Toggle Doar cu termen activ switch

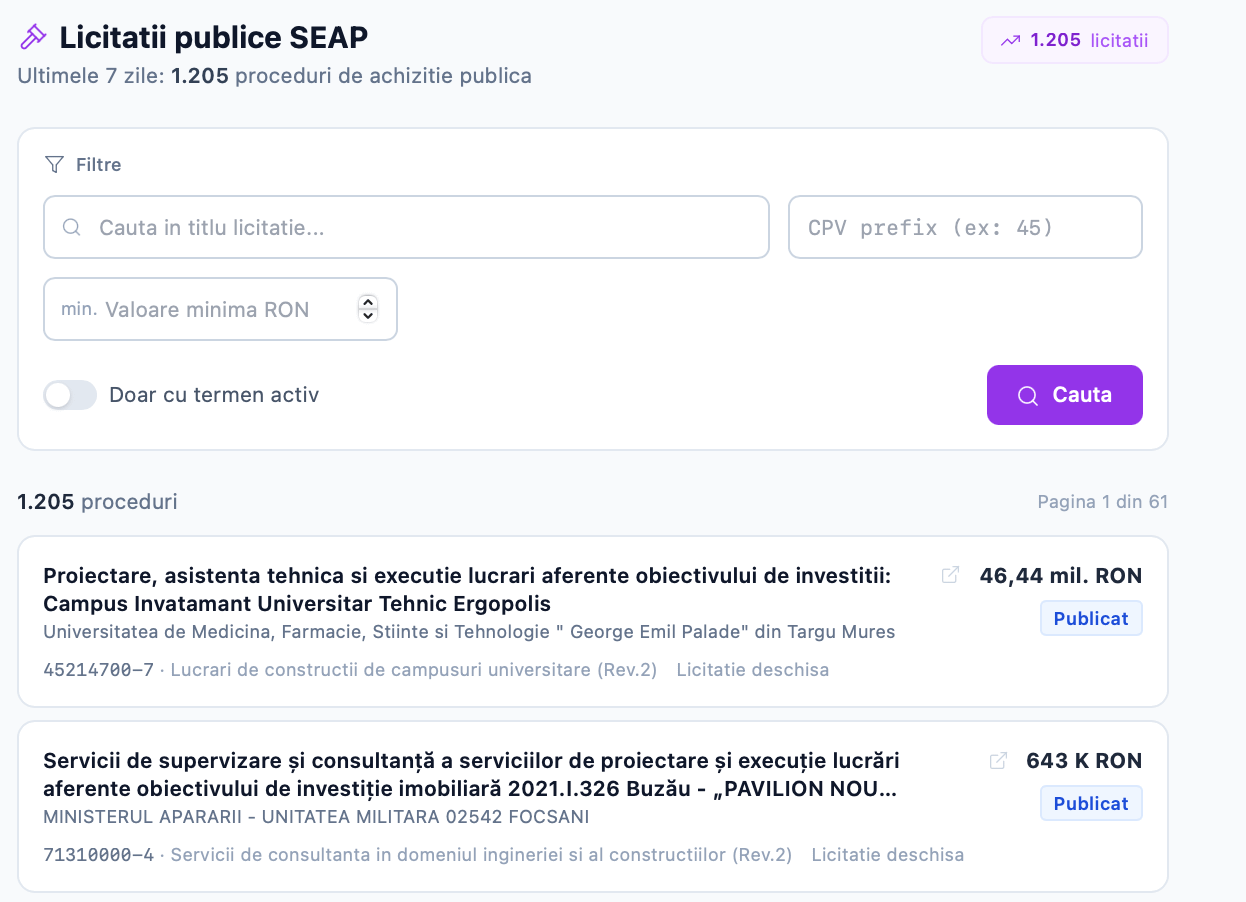point(70,395)
